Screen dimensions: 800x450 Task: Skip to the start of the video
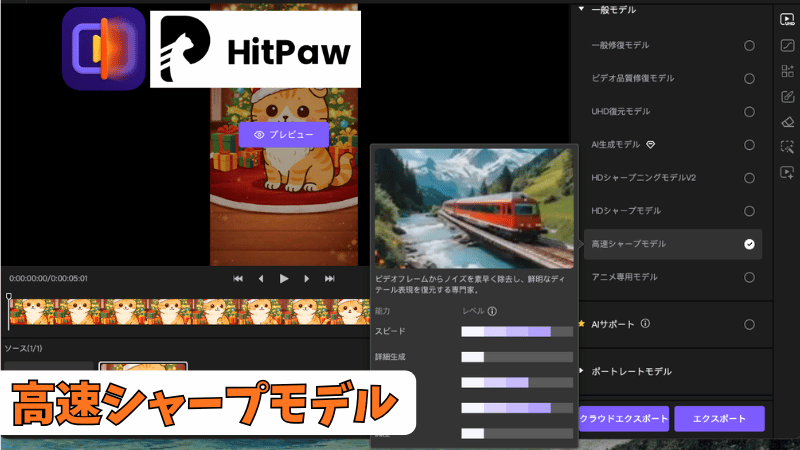(238, 279)
